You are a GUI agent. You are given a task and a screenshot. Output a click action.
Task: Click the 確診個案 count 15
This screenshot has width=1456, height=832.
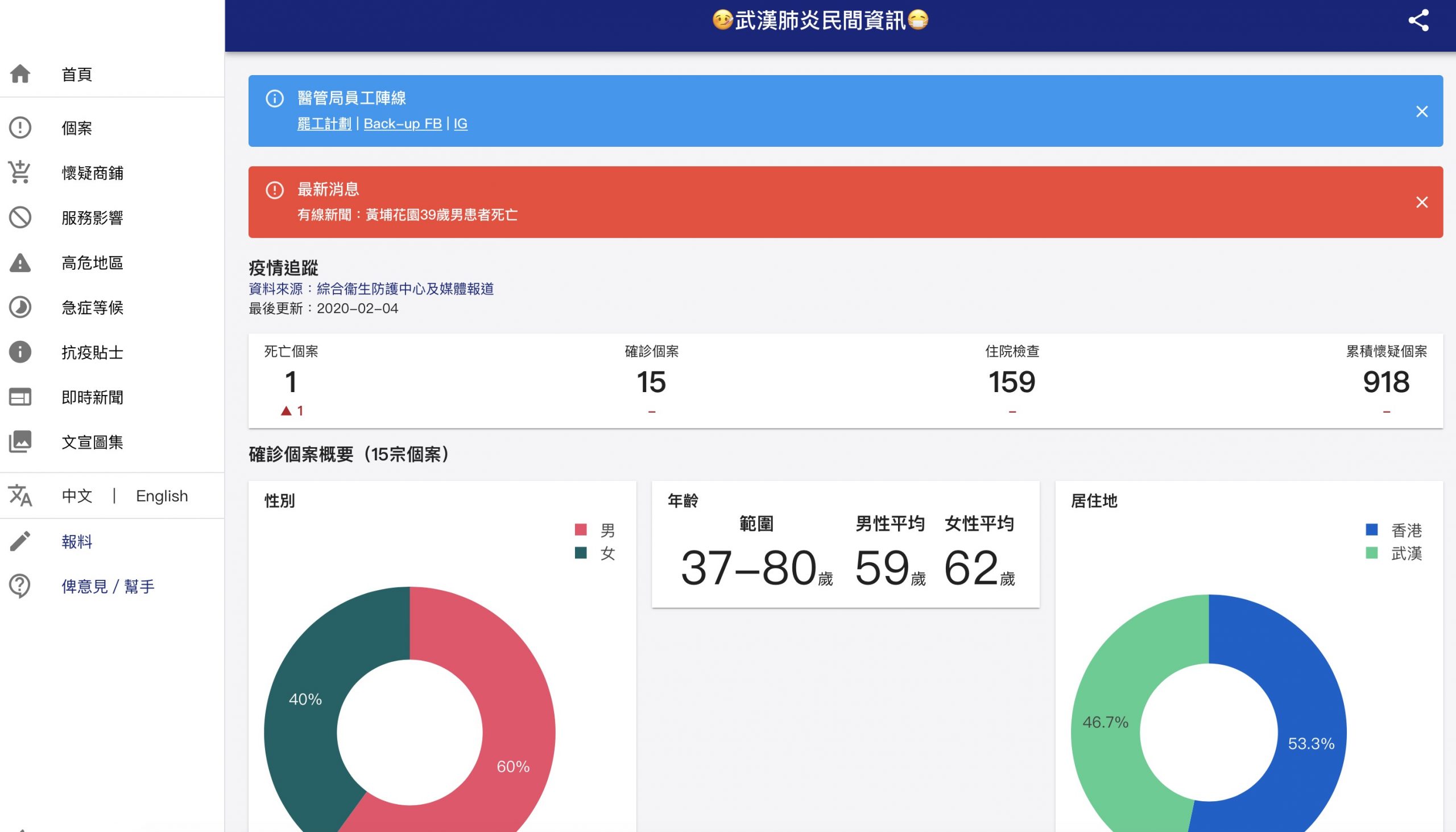(x=651, y=382)
